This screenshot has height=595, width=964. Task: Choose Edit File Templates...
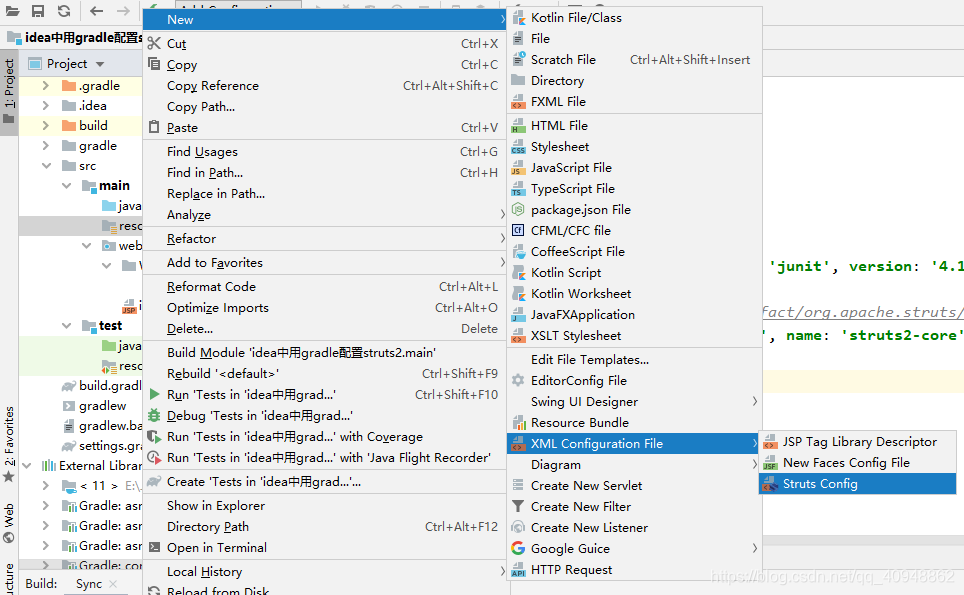click(x=634, y=360)
